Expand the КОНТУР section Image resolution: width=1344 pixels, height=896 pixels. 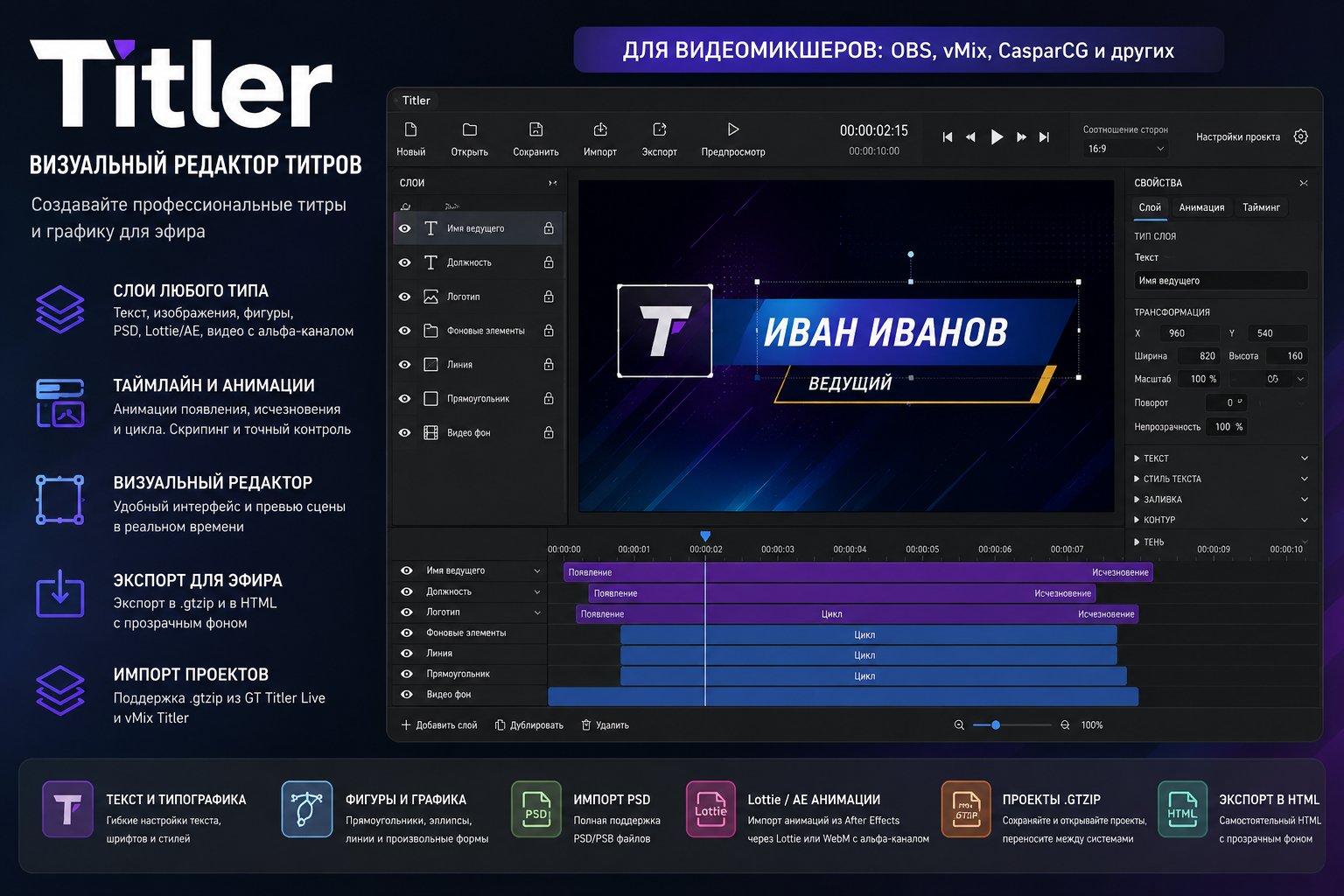point(1221,520)
